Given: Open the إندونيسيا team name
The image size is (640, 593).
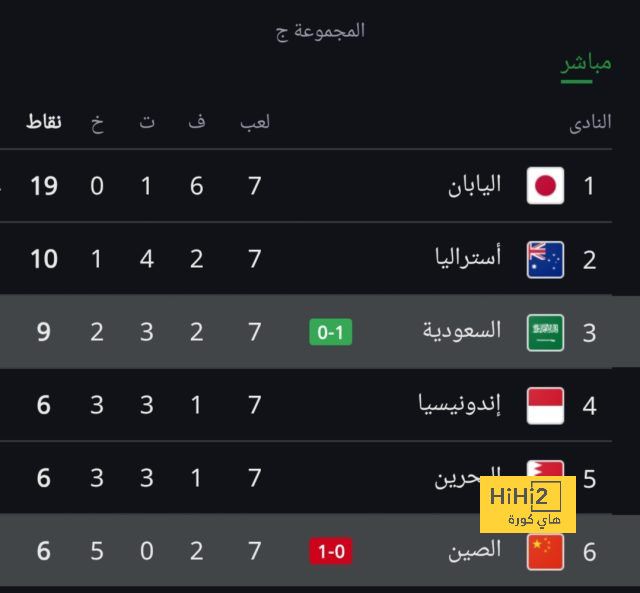Looking at the screenshot, I should [x=460, y=404].
